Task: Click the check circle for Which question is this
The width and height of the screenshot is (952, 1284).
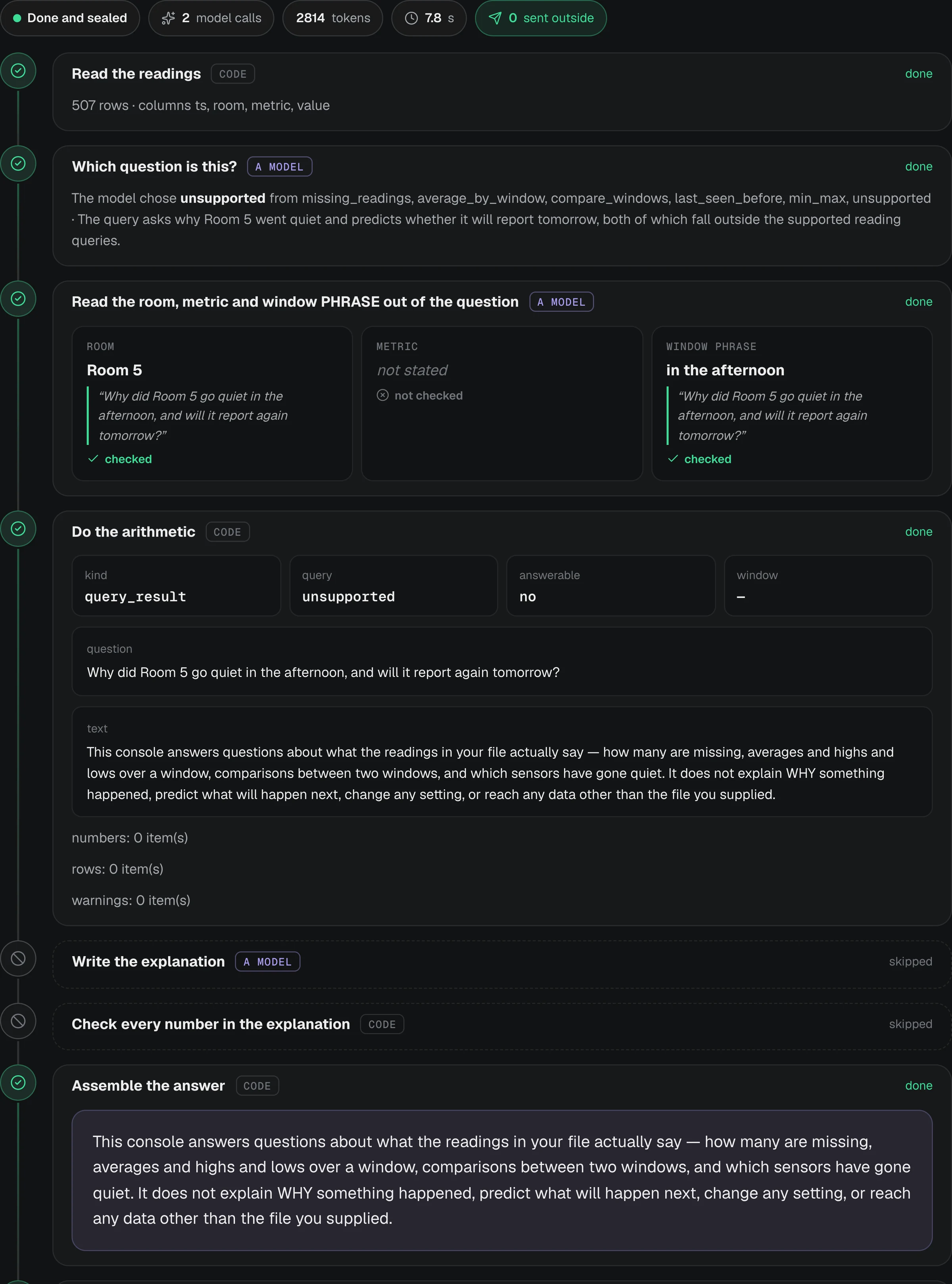Action: coord(18,163)
